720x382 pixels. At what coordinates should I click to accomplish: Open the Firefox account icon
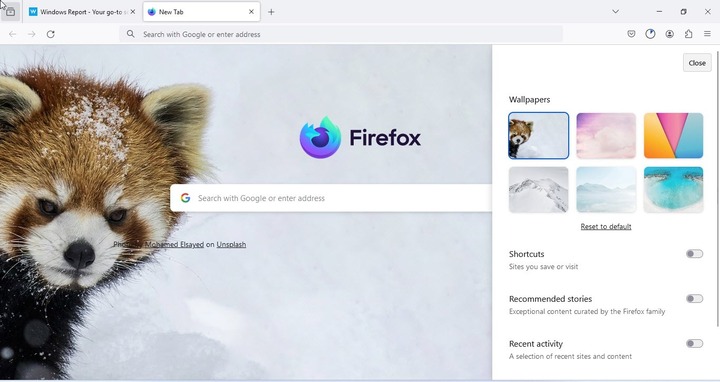(669, 34)
